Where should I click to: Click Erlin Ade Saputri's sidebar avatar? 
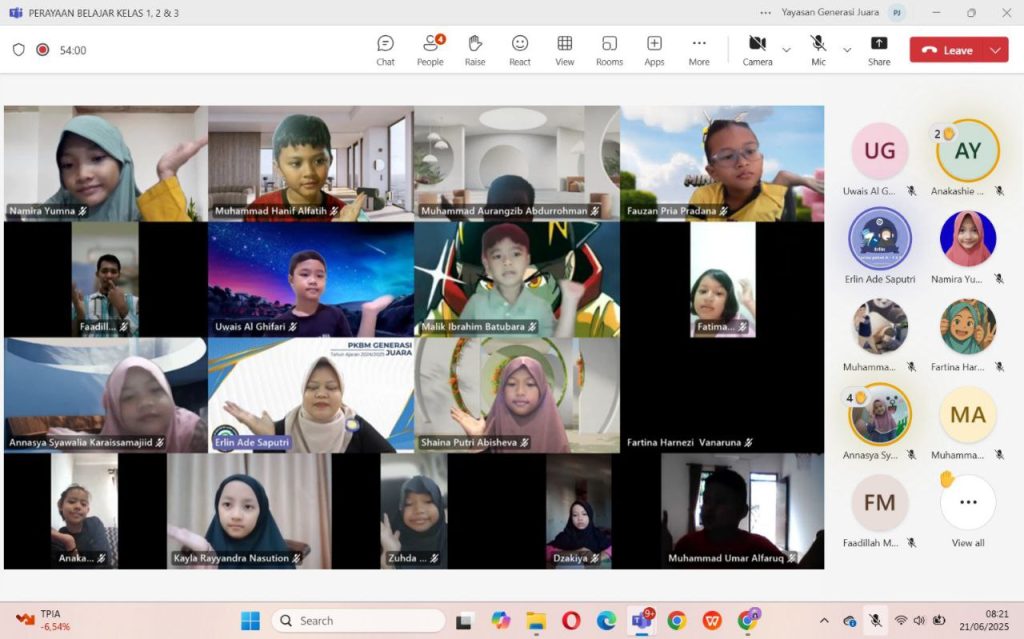[880, 238]
